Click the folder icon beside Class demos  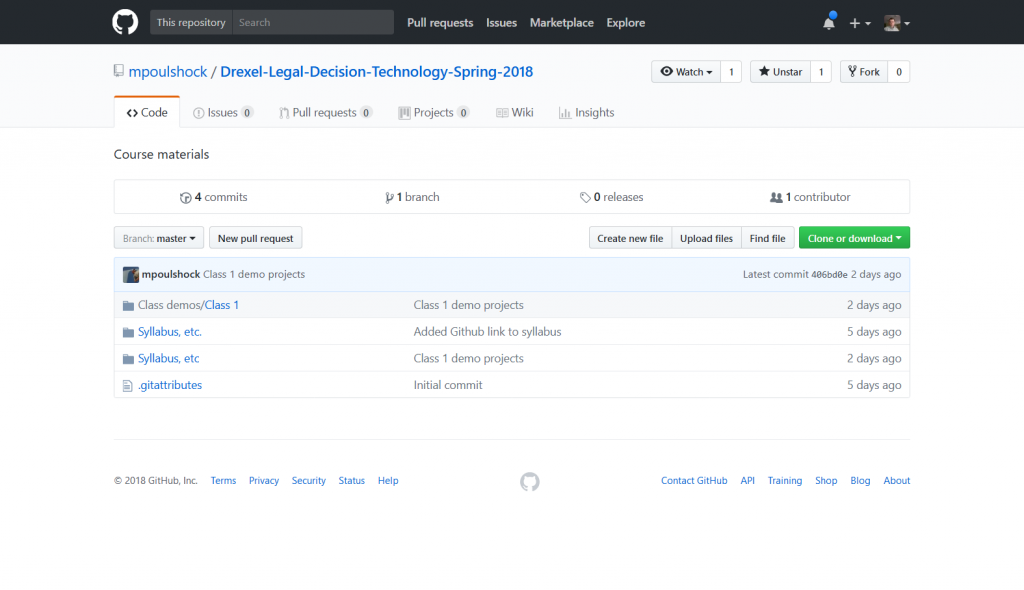pyautogui.click(x=128, y=305)
